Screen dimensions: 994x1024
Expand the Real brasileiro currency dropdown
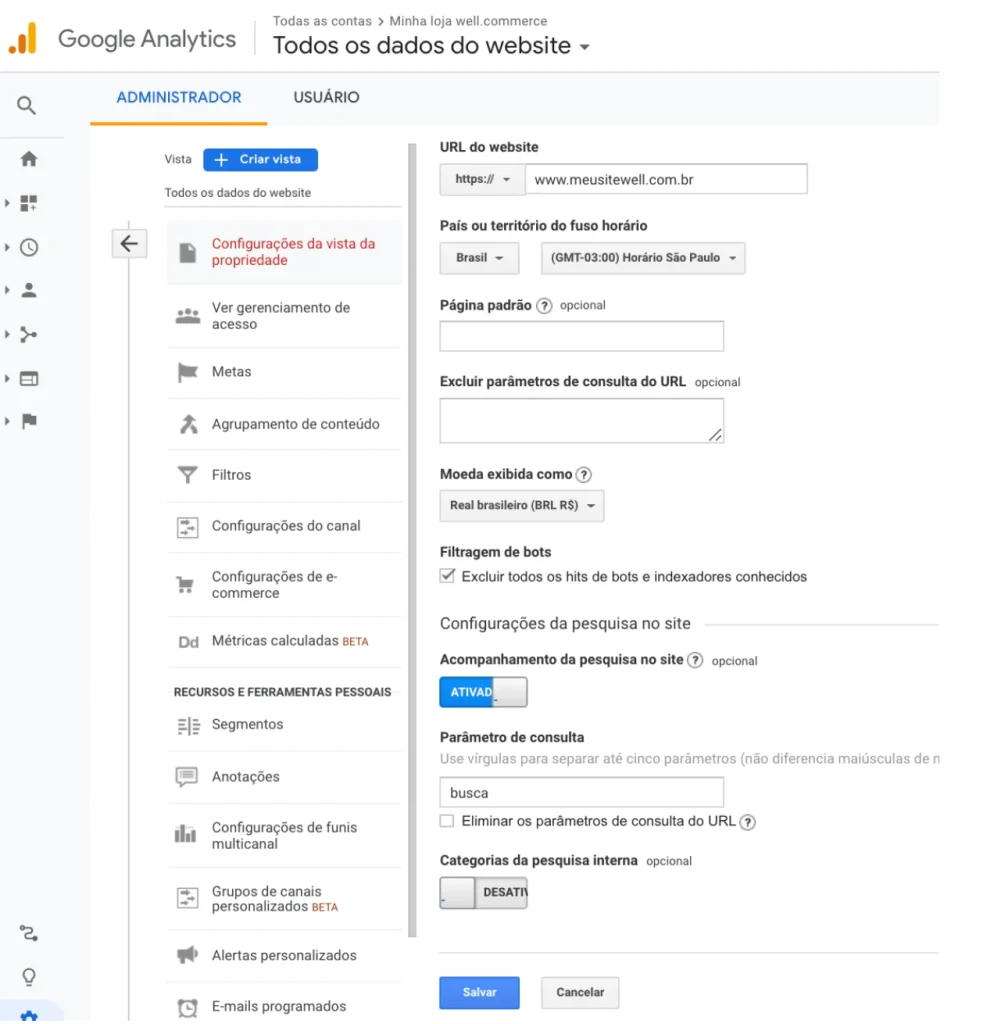521,506
